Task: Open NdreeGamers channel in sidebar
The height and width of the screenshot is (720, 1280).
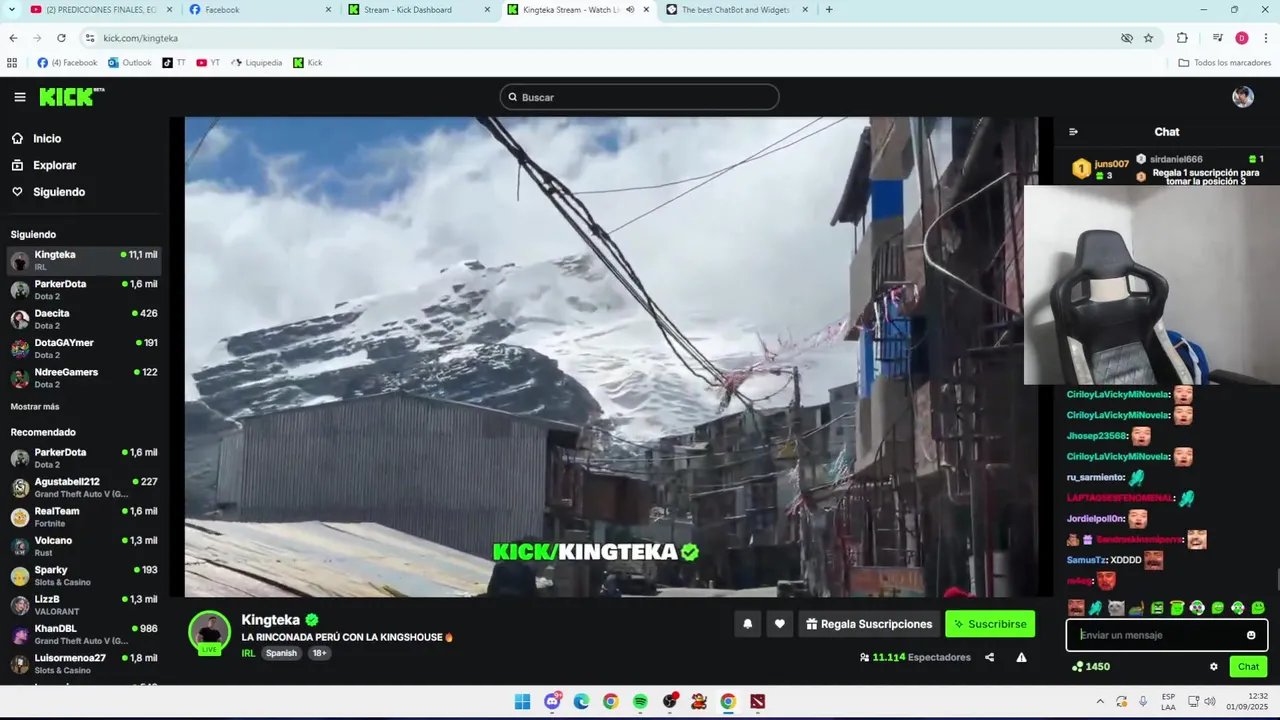Action: [85, 378]
